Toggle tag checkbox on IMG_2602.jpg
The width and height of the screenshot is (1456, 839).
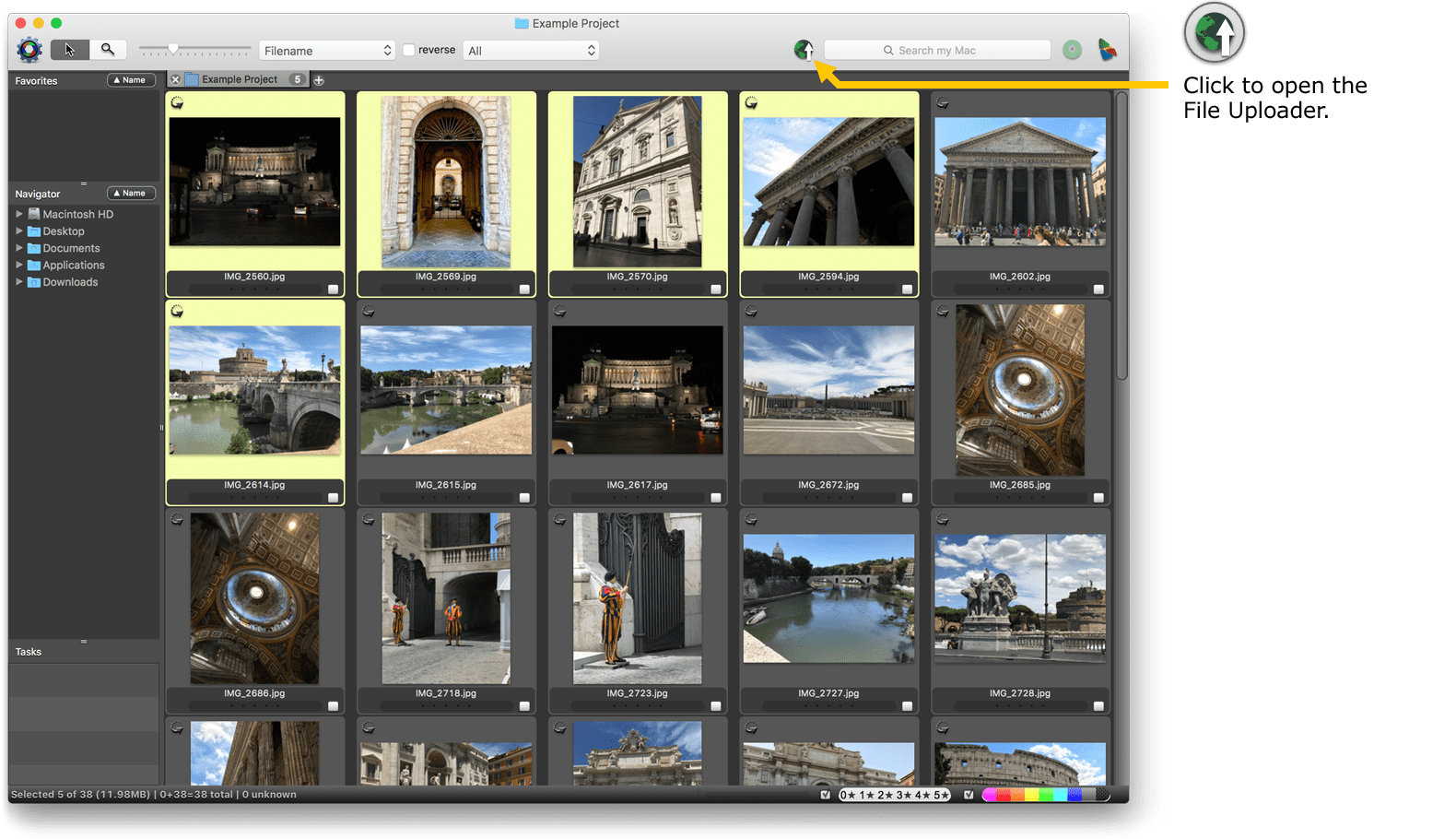[x=1098, y=290]
